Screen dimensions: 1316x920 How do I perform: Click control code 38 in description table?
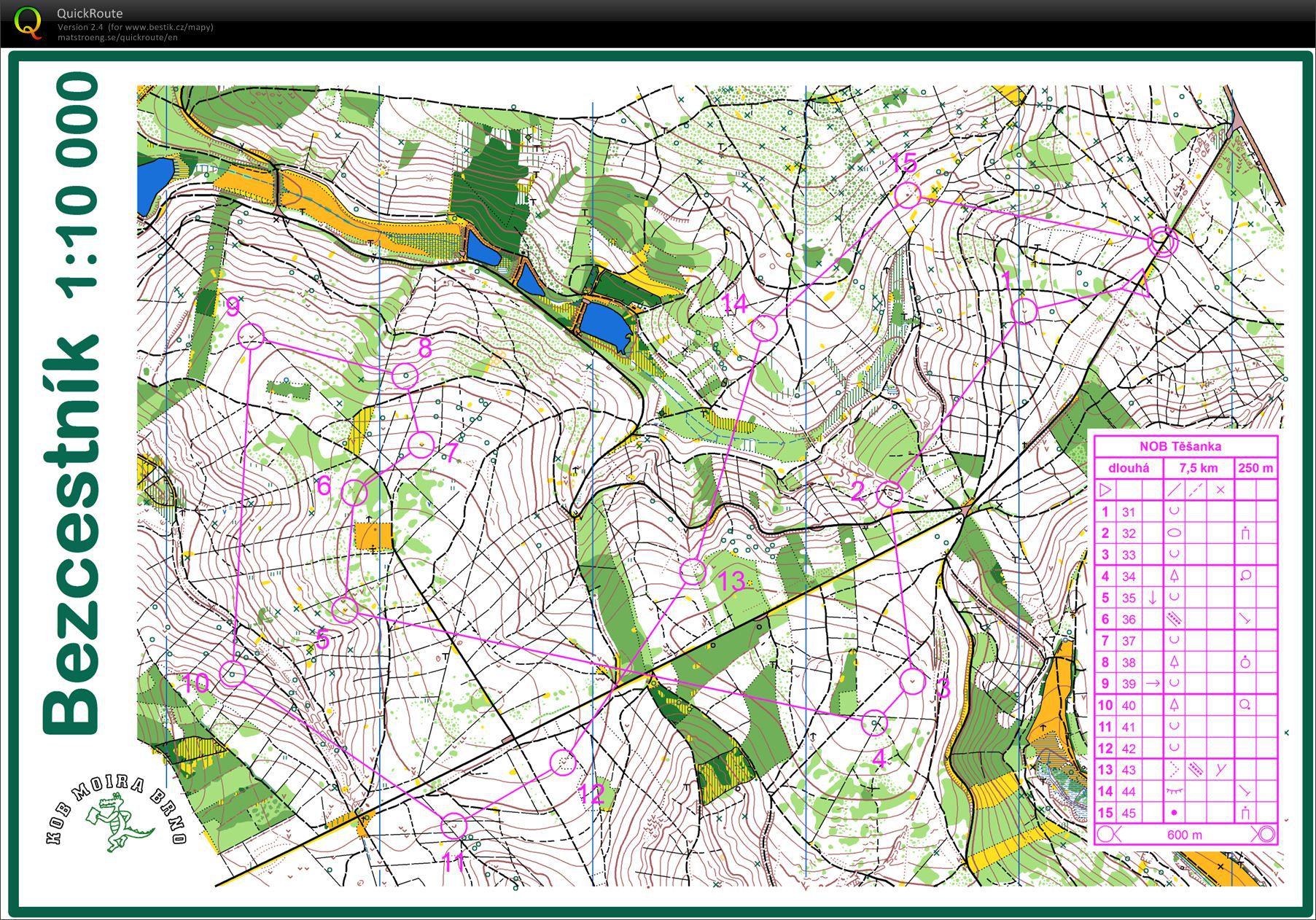(1129, 663)
